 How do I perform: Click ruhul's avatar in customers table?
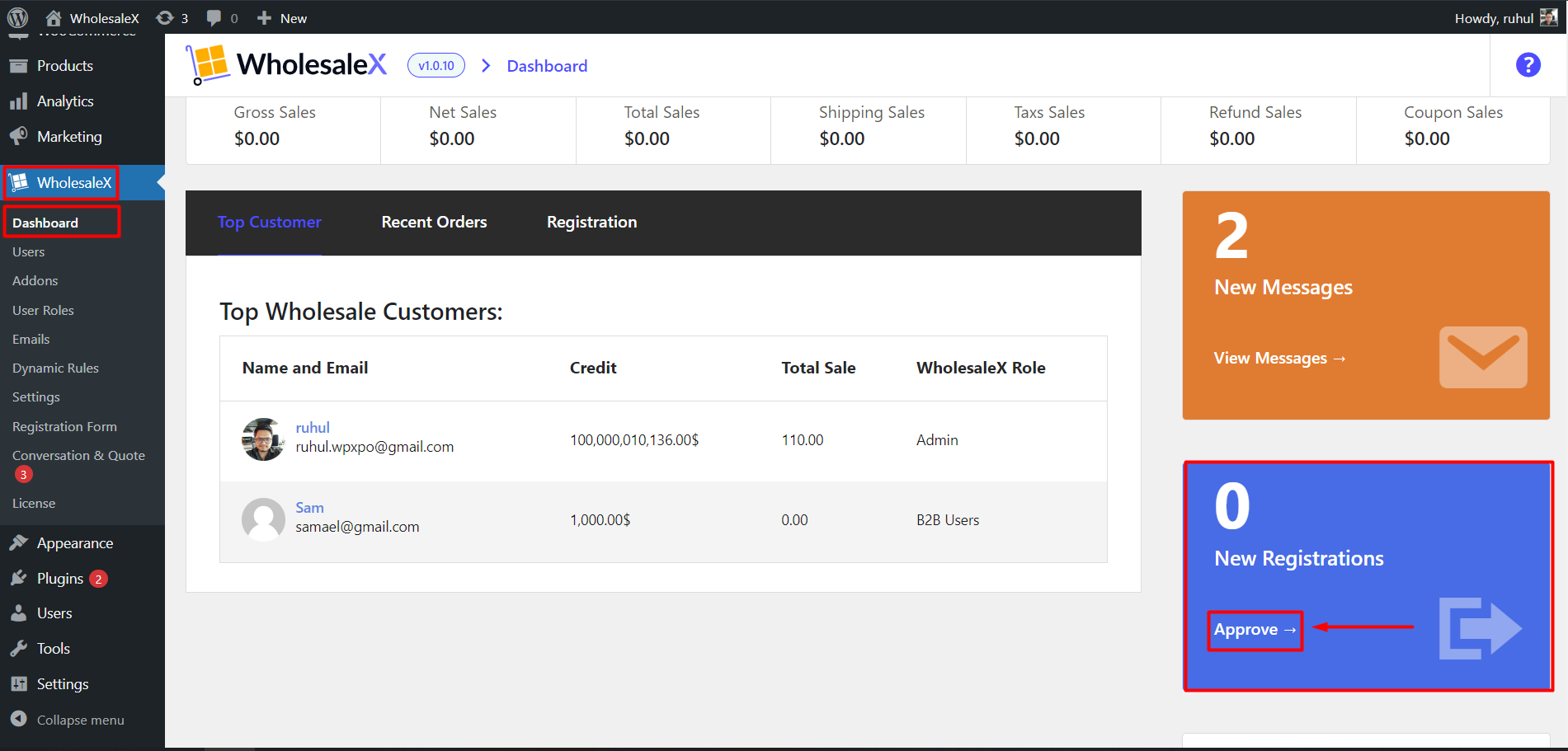coord(263,439)
